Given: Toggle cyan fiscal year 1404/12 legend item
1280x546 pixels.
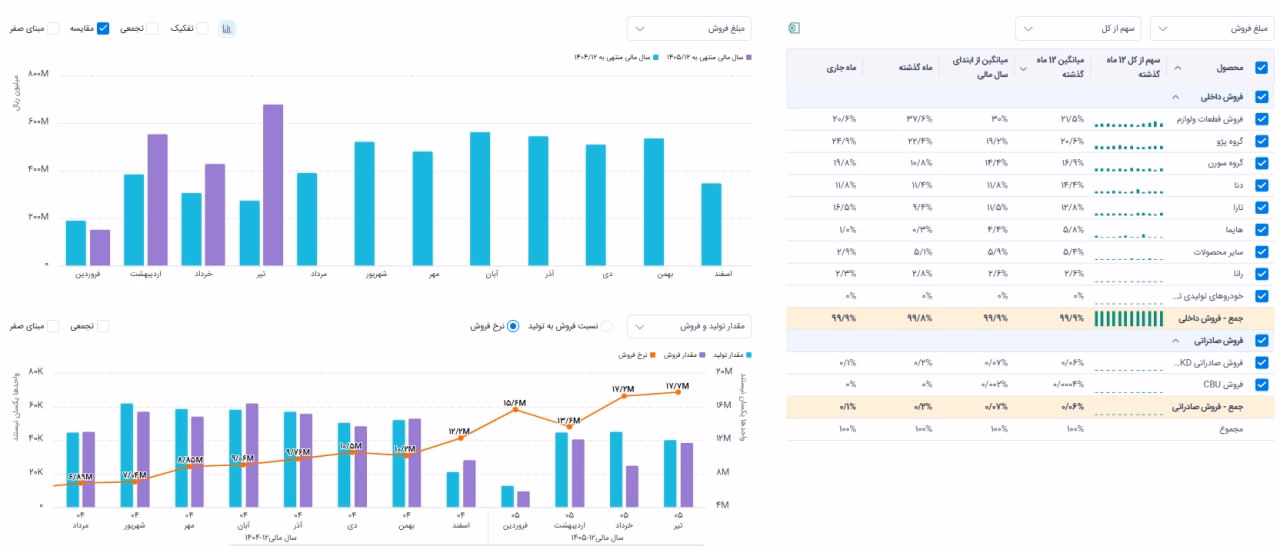Looking at the screenshot, I should click(614, 57).
